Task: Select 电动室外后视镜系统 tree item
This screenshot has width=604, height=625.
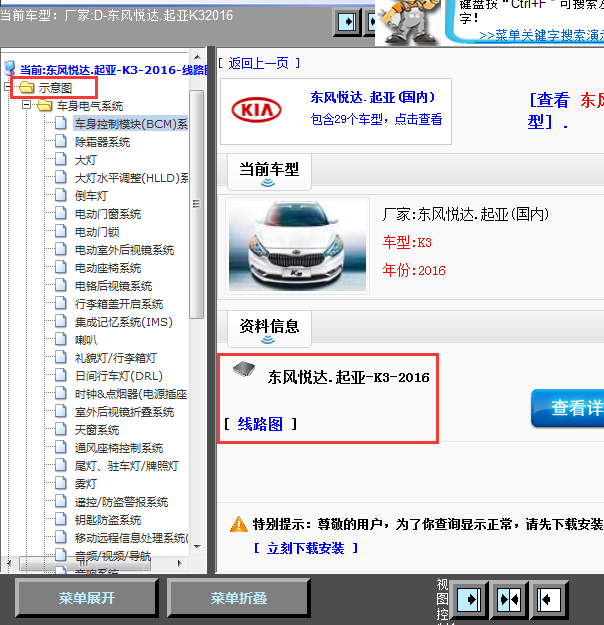Action: 124,250
